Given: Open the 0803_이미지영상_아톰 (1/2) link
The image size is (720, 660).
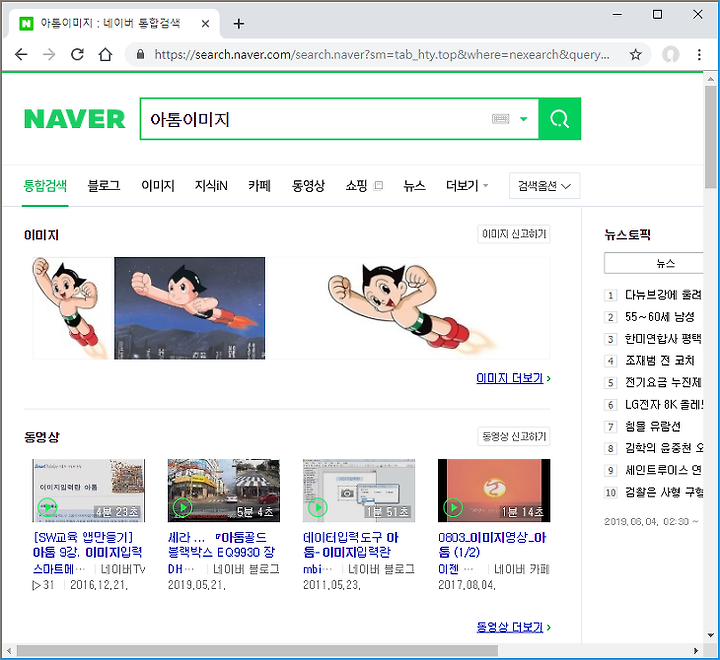Looking at the screenshot, I should tap(492, 545).
